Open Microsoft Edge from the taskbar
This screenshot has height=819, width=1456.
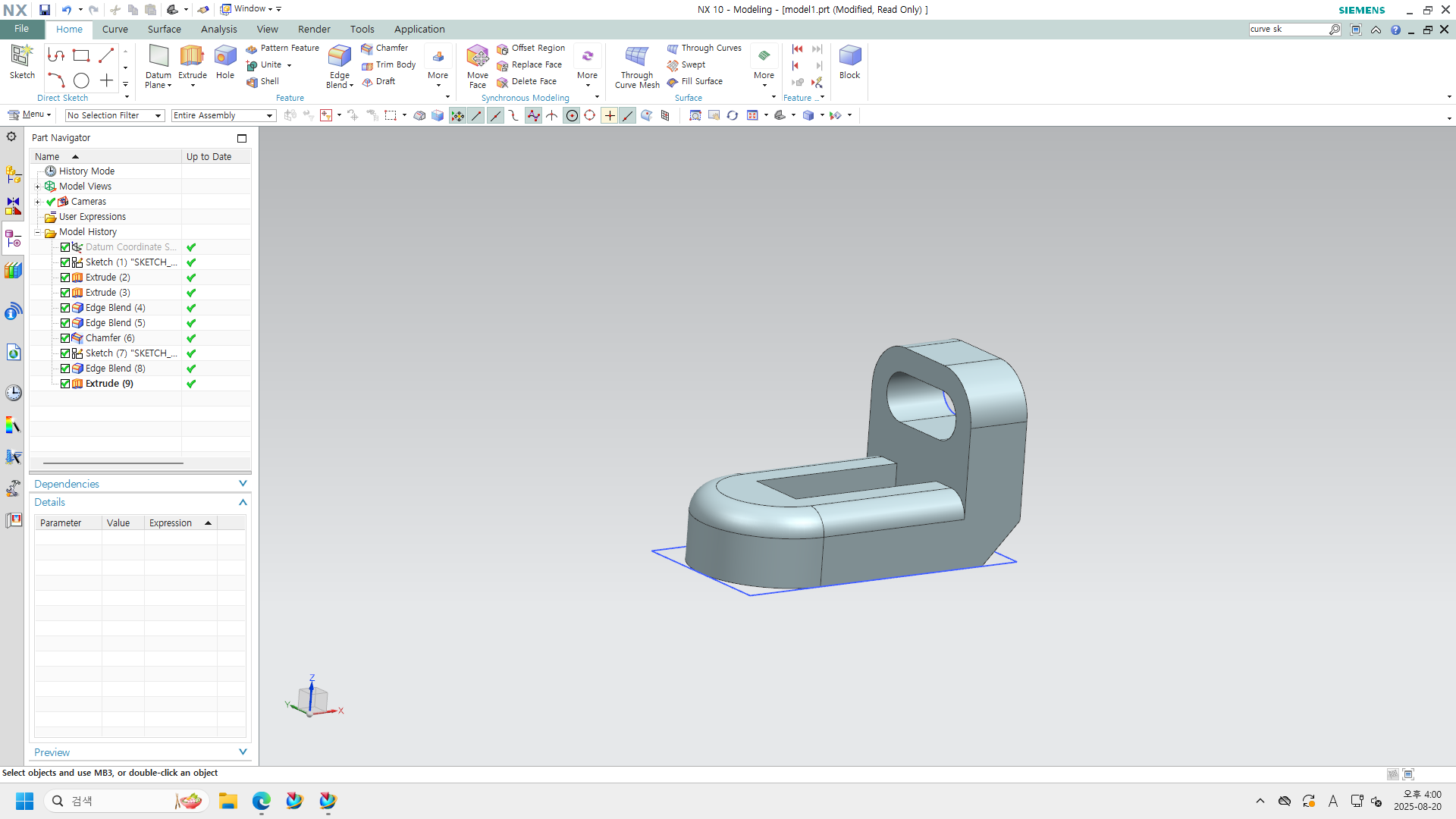[x=261, y=801]
